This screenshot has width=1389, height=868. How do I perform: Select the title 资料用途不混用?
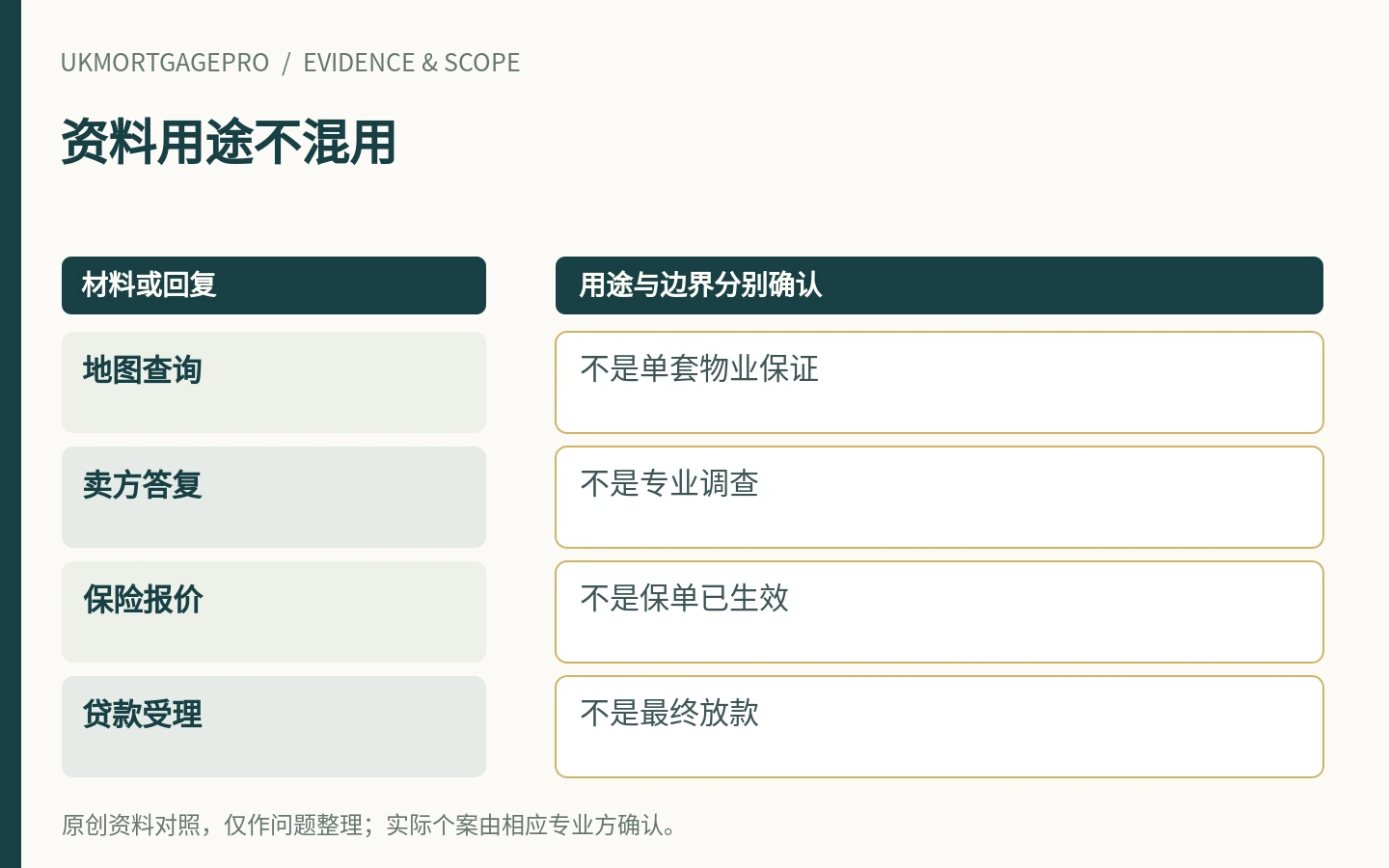[229, 142]
